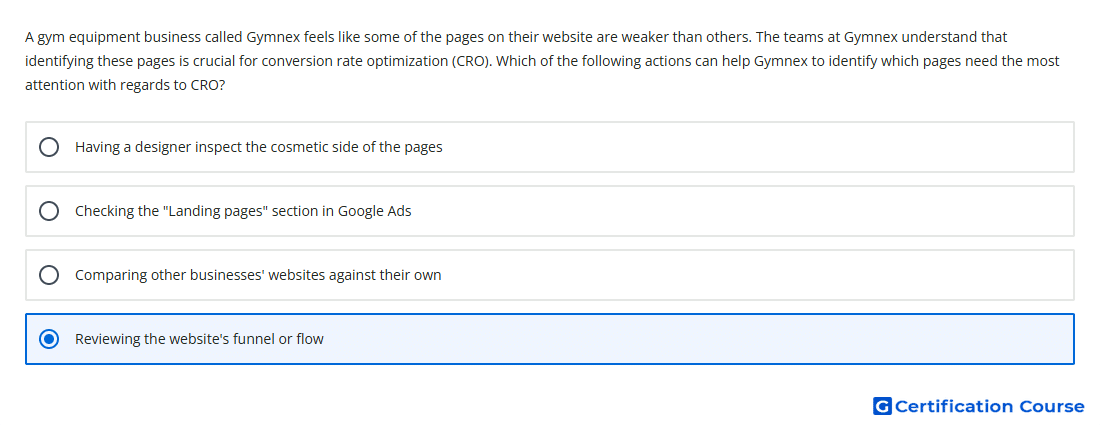Mark the radio button for comparing other businesses
Screen dimensions: 1100x425
(49, 275)
